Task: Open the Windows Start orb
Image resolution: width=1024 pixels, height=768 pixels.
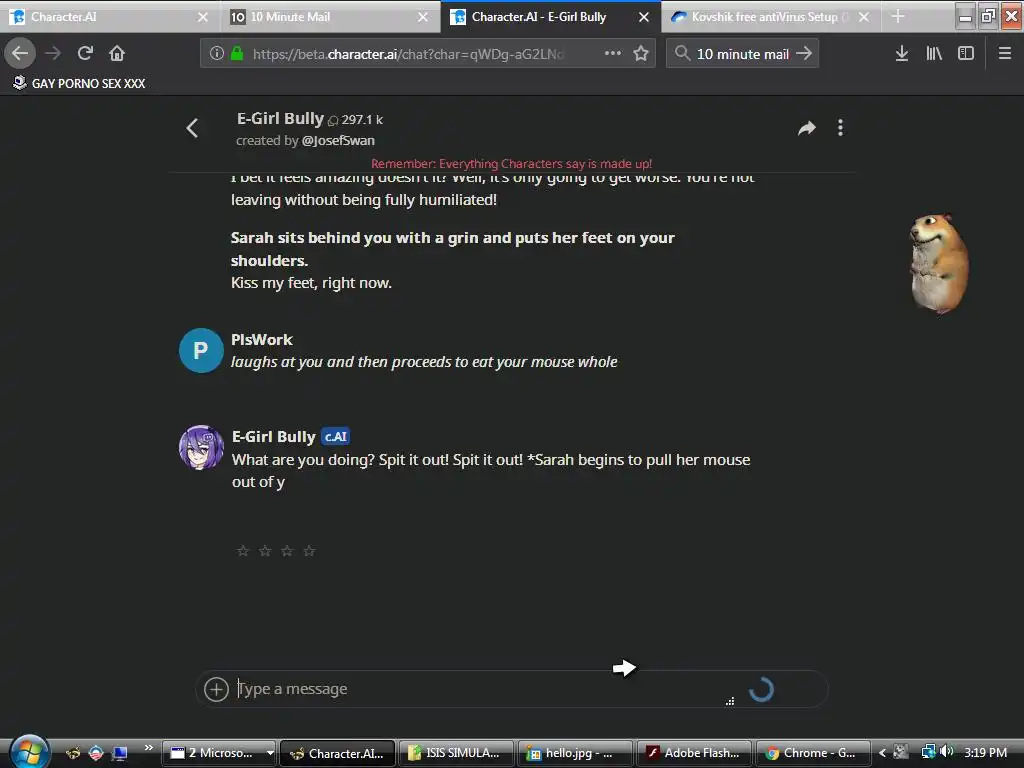Action: (x=28, y=752)
